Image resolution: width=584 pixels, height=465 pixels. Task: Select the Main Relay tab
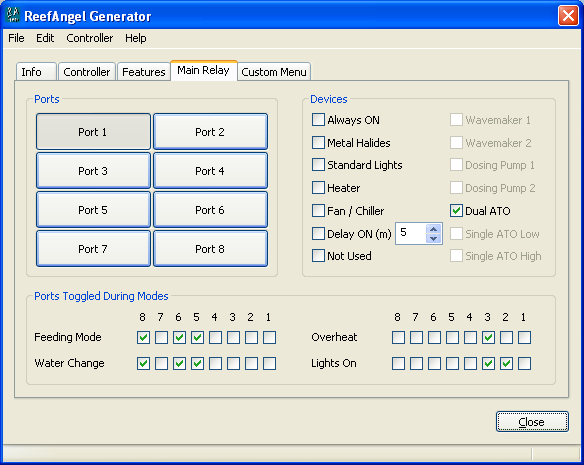(203, 70)
